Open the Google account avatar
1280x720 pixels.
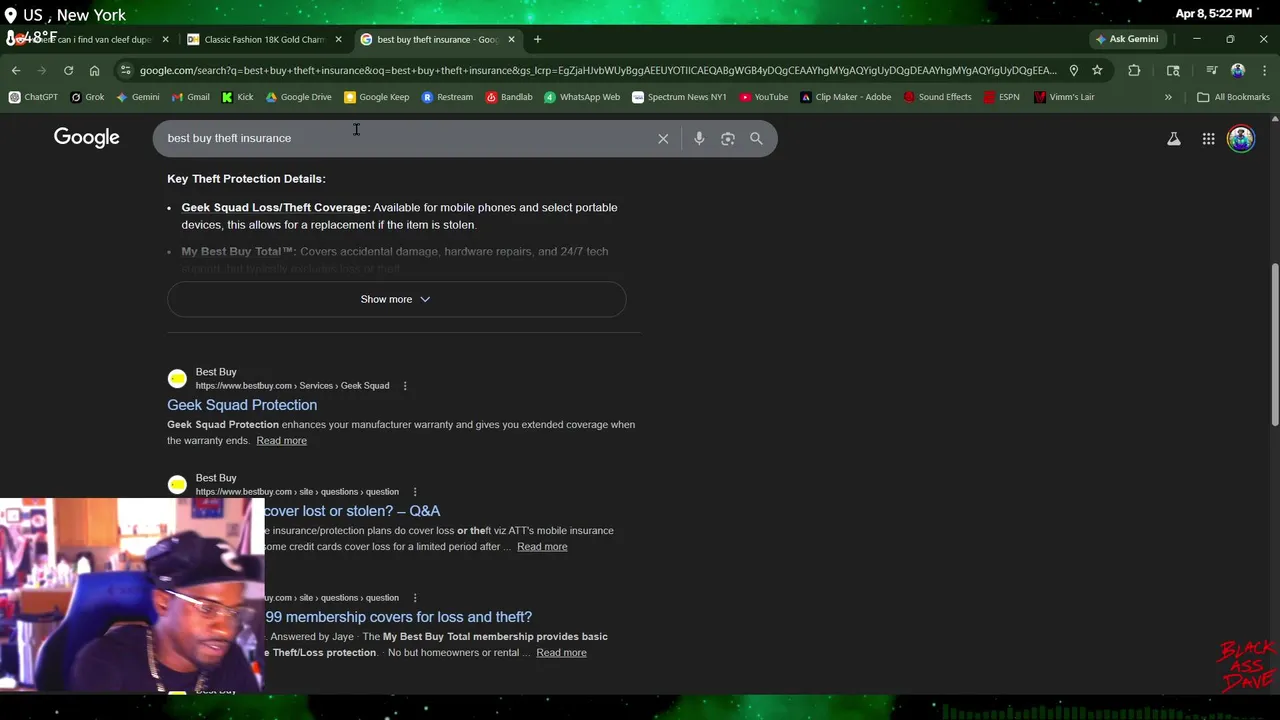tap(1241, 139)
